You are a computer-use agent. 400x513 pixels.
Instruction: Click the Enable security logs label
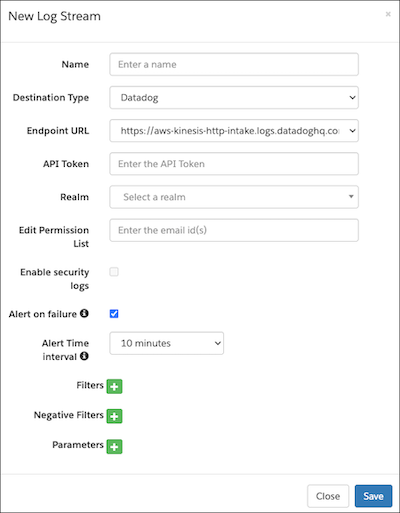pyautogui.click(x=55, y=279)
